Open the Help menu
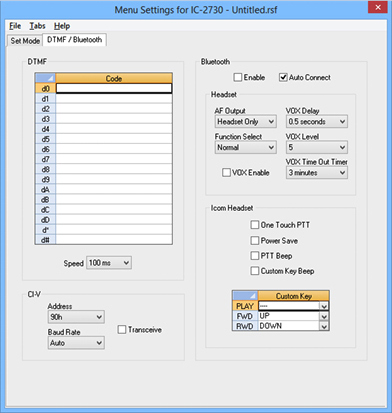The width and height of the screenshot is (392, 413). pyautogui.click(x=62, y=26)
